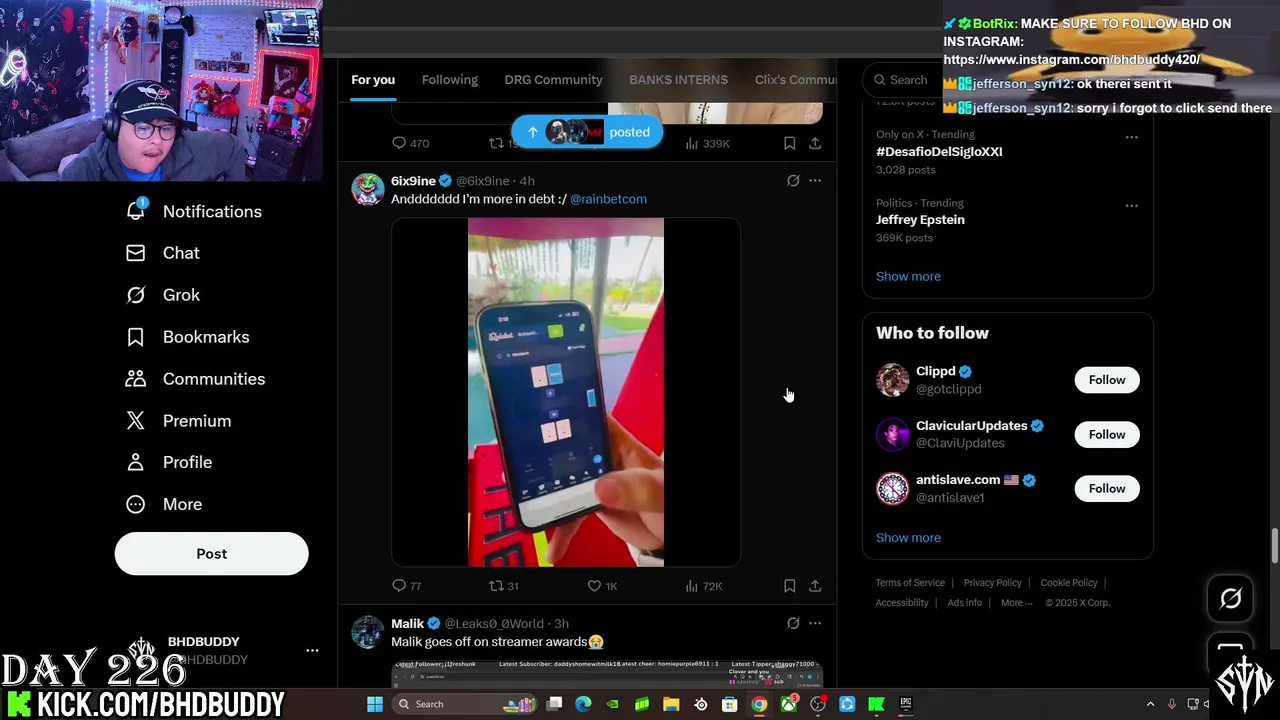Image resolution: width=1280 pixels, height=720 pixels.
Task: Open #DesafioDelSigloXXI trending topic
Action: click(x=939, y=152)
